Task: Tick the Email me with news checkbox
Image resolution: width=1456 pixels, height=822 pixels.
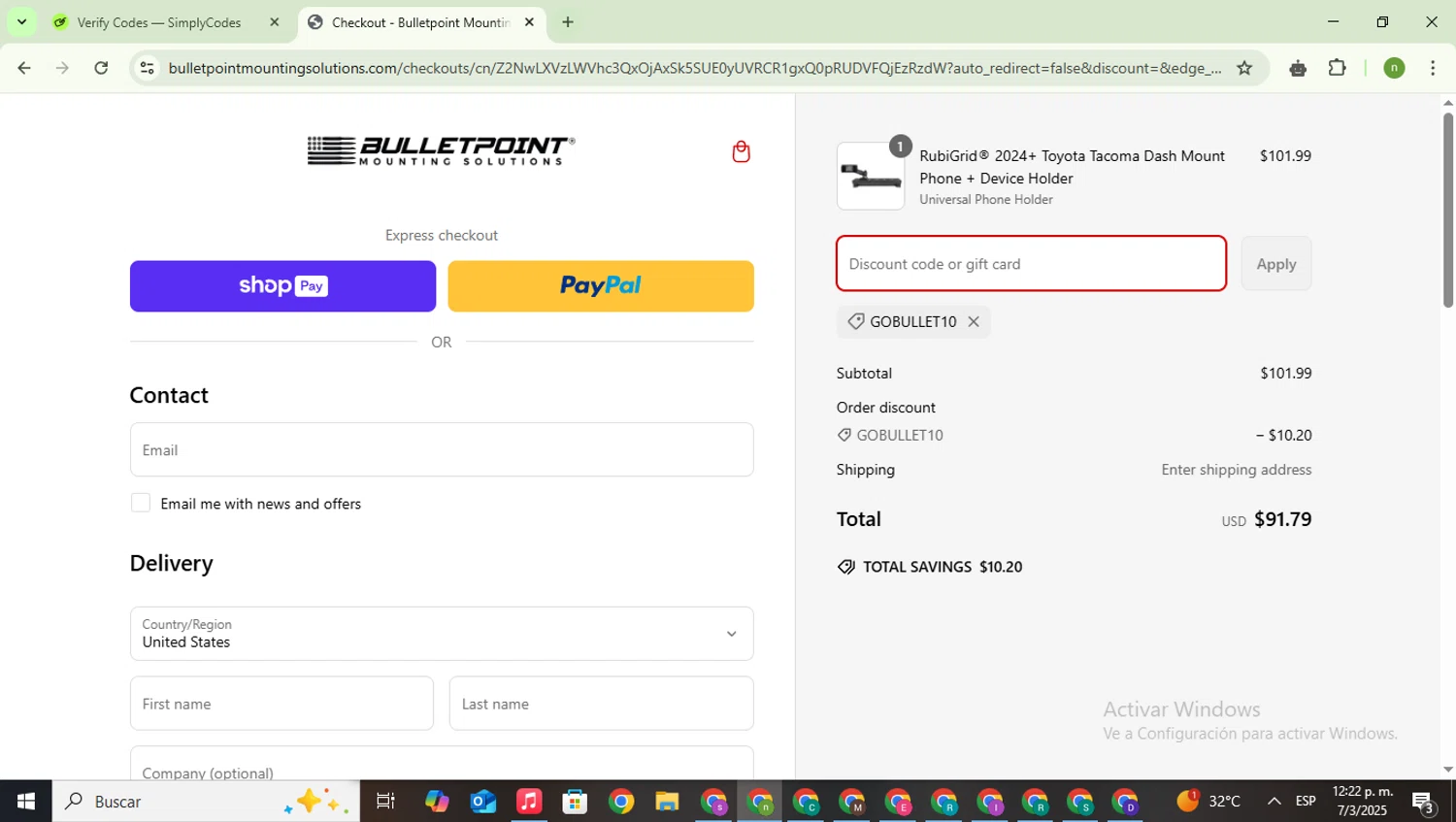Action: pos(141,503)
